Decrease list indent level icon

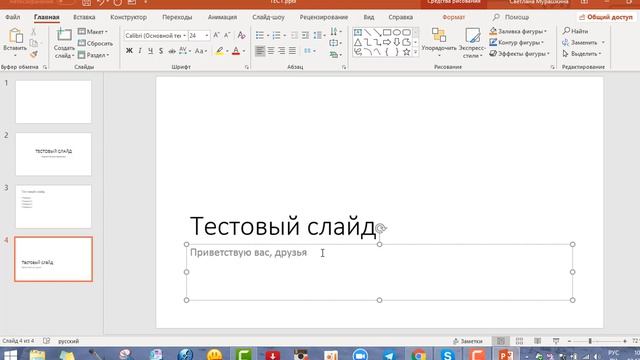point(294,36)
